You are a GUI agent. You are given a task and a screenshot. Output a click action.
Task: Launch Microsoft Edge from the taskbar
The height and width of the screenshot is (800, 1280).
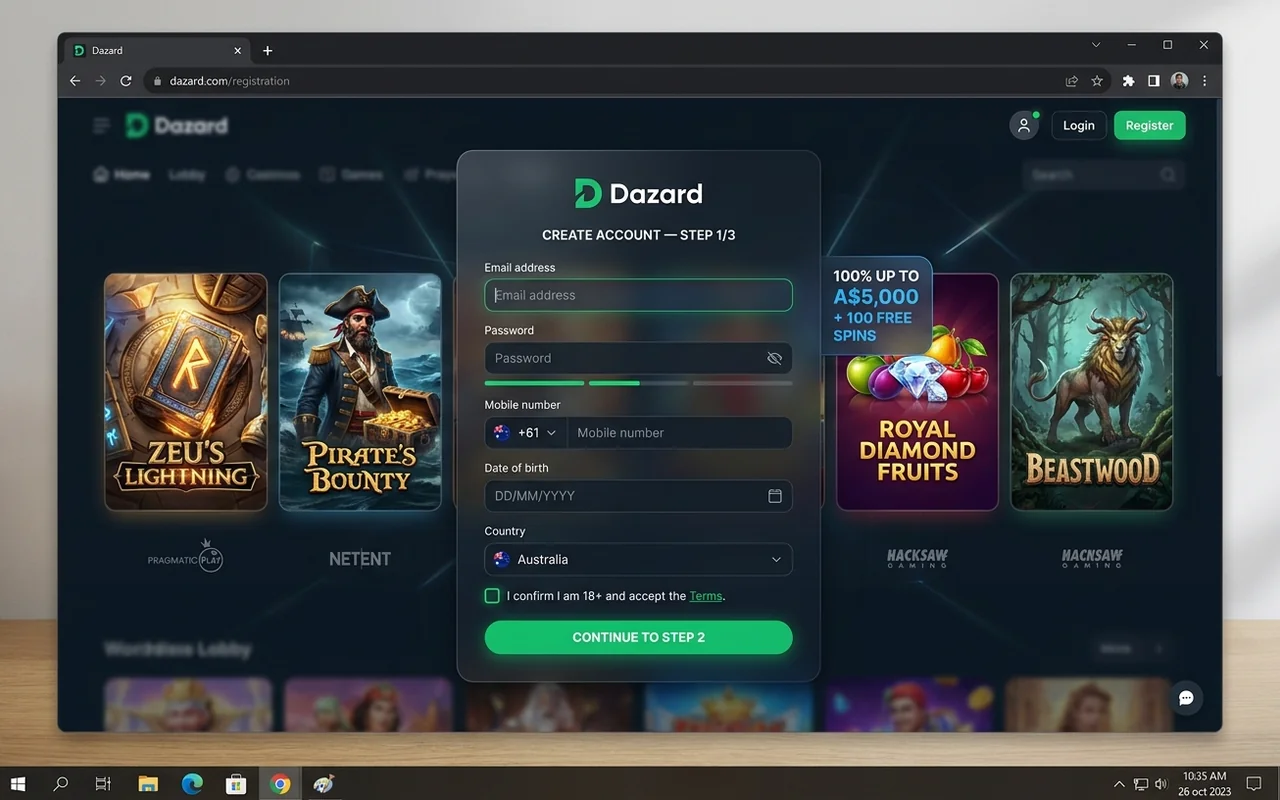[x=192, y=784]
